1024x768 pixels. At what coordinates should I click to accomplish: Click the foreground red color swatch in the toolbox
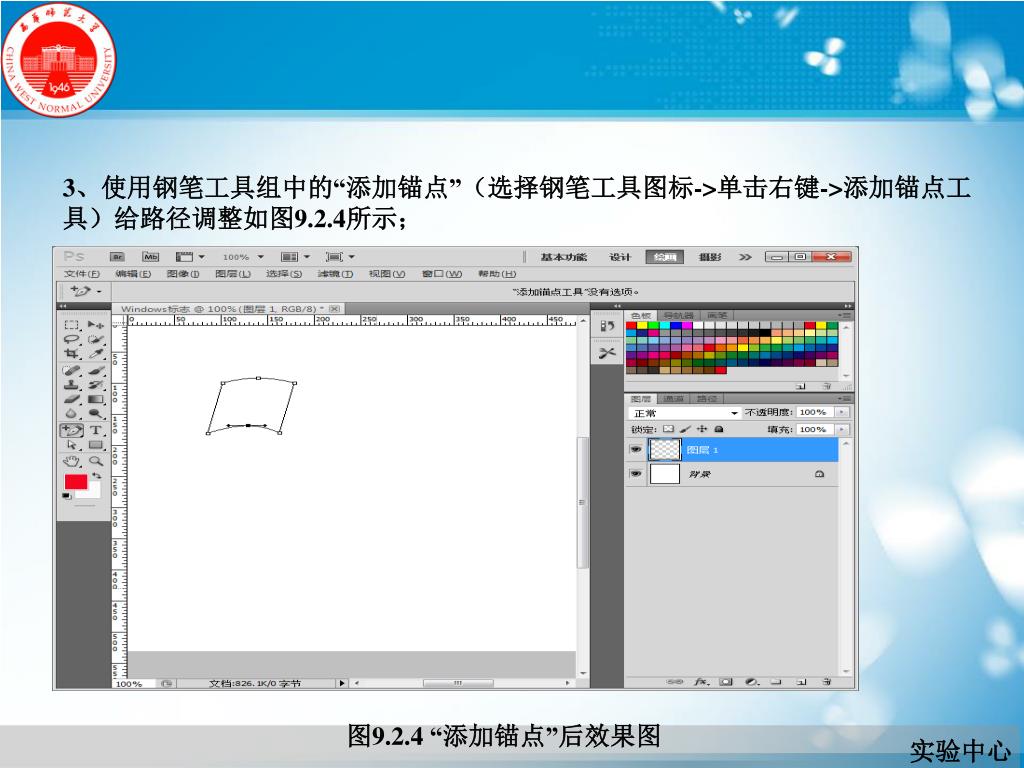point(76,482)
